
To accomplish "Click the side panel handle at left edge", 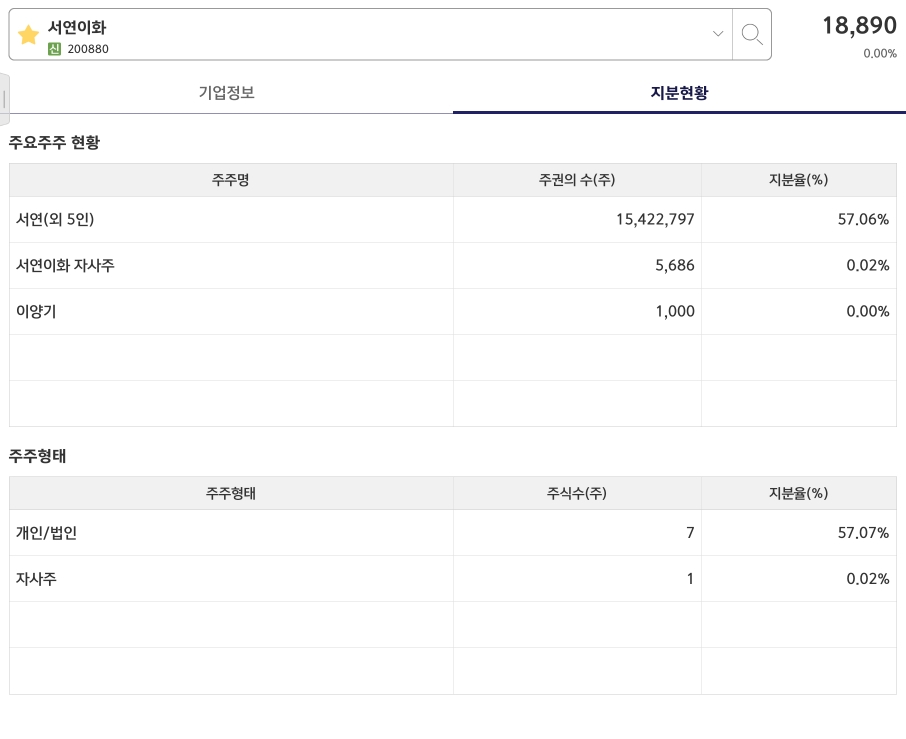I will pyautogui.click(x=4, y=99).
